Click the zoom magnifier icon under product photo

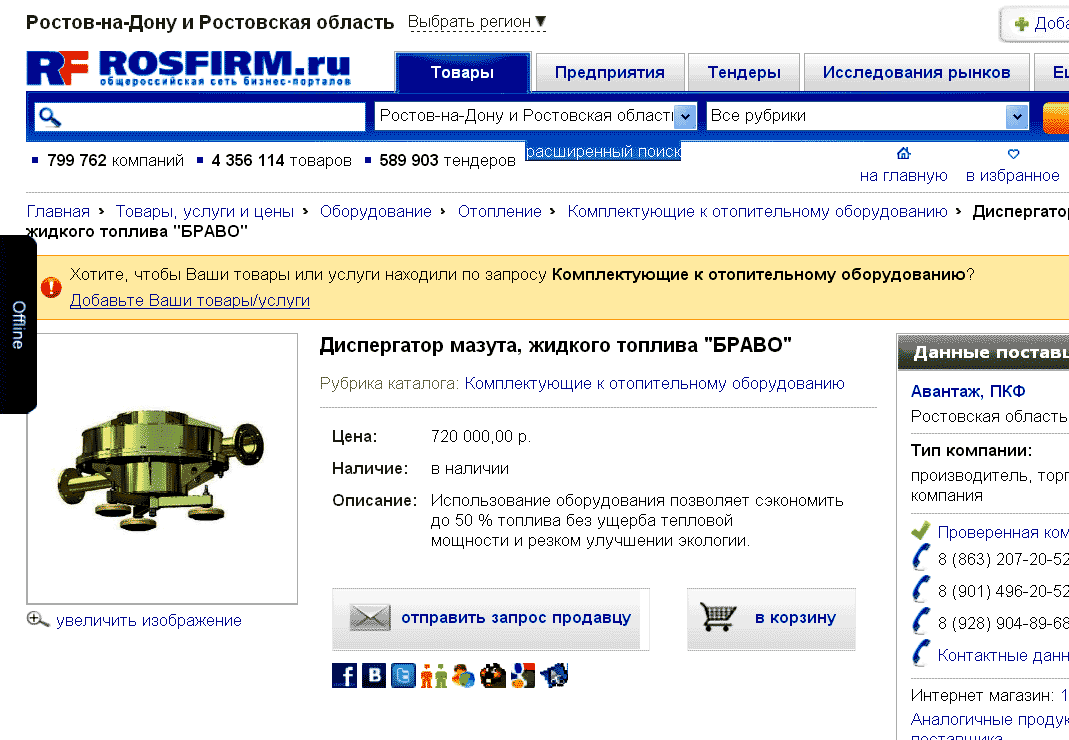click(x=37, y=619)
